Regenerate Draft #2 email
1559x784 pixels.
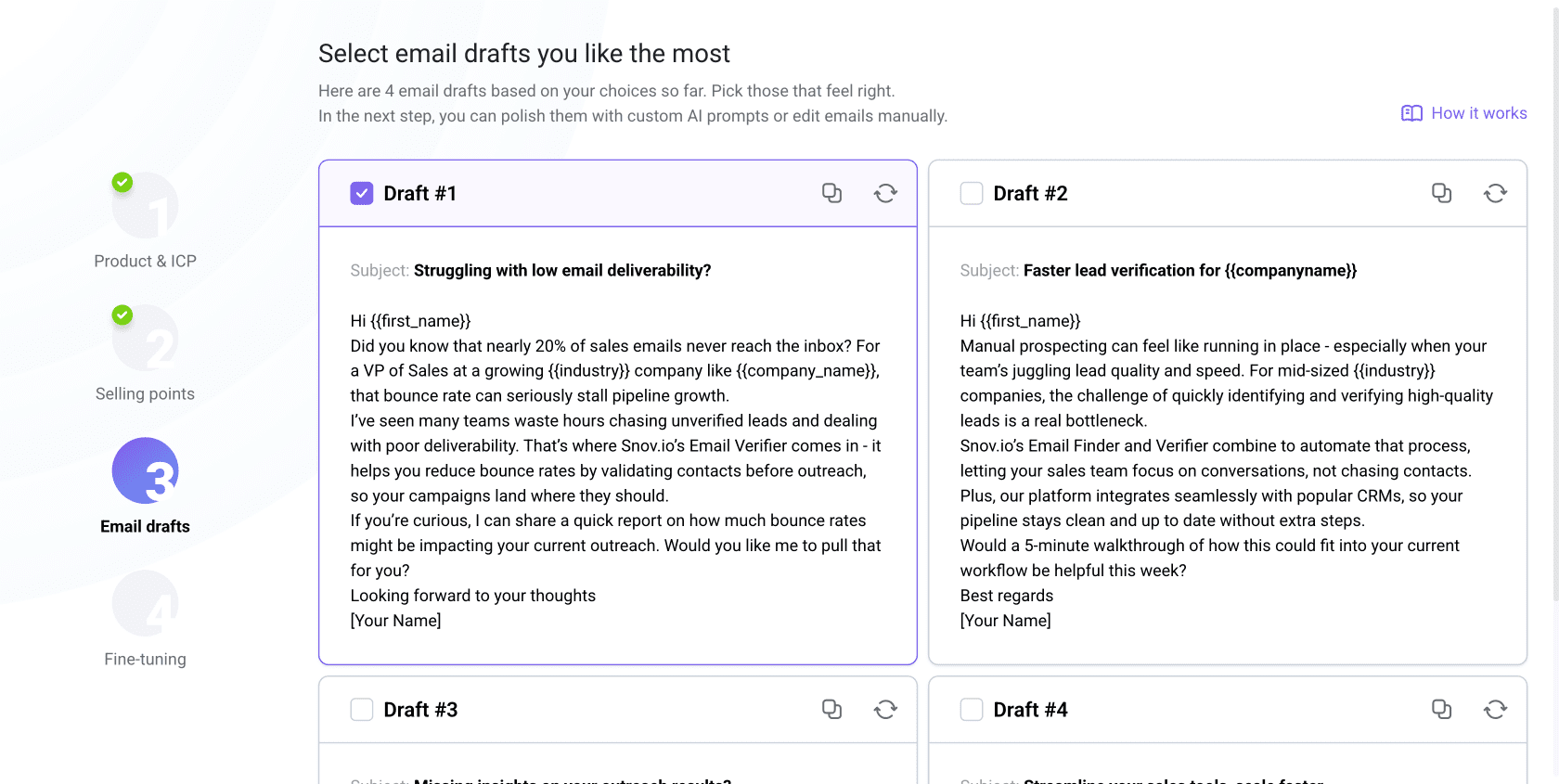click(1495, 193)
